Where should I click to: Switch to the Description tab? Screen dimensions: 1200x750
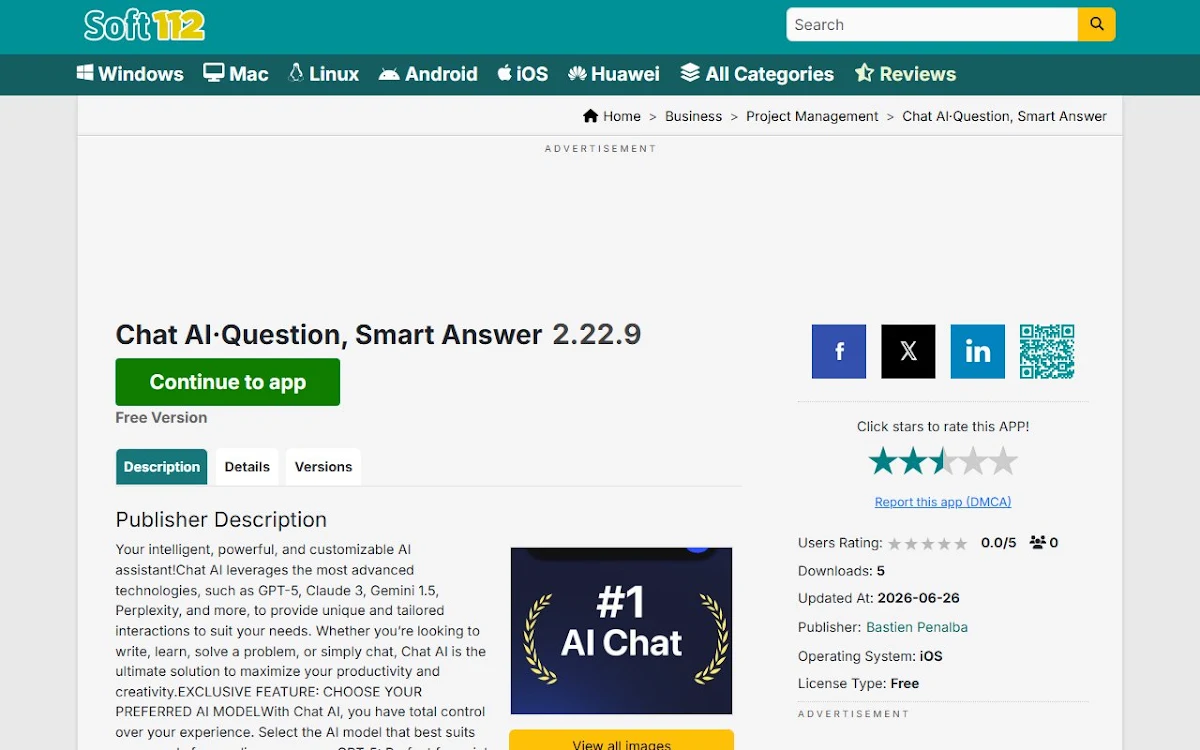(162, 467)
